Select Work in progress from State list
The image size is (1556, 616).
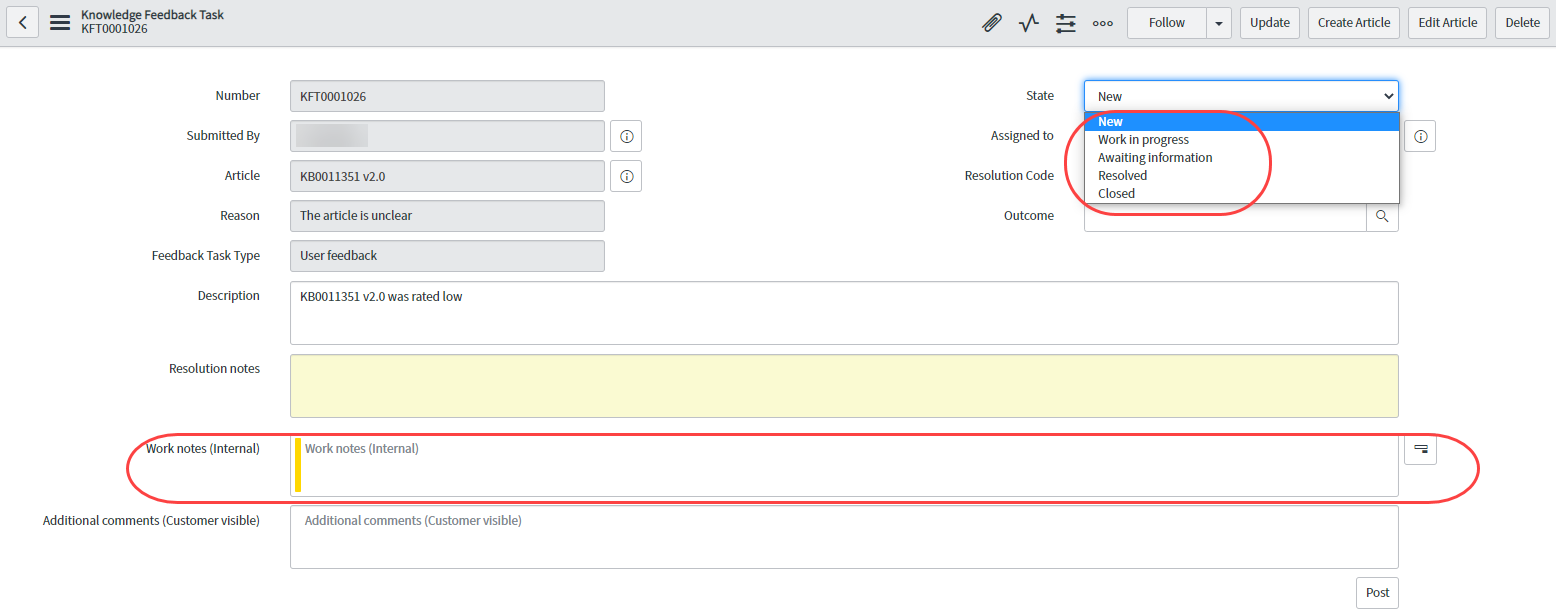[1143, 139]
